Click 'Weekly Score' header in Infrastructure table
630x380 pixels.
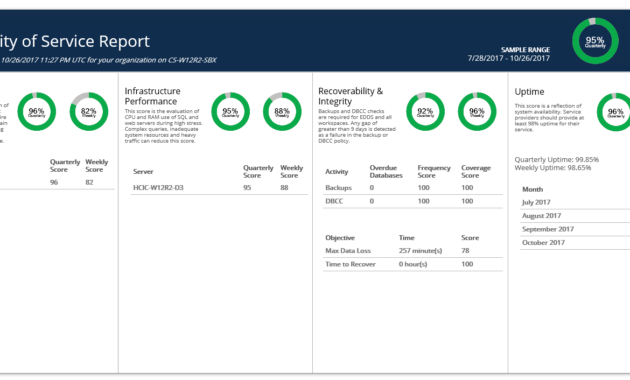291,172
